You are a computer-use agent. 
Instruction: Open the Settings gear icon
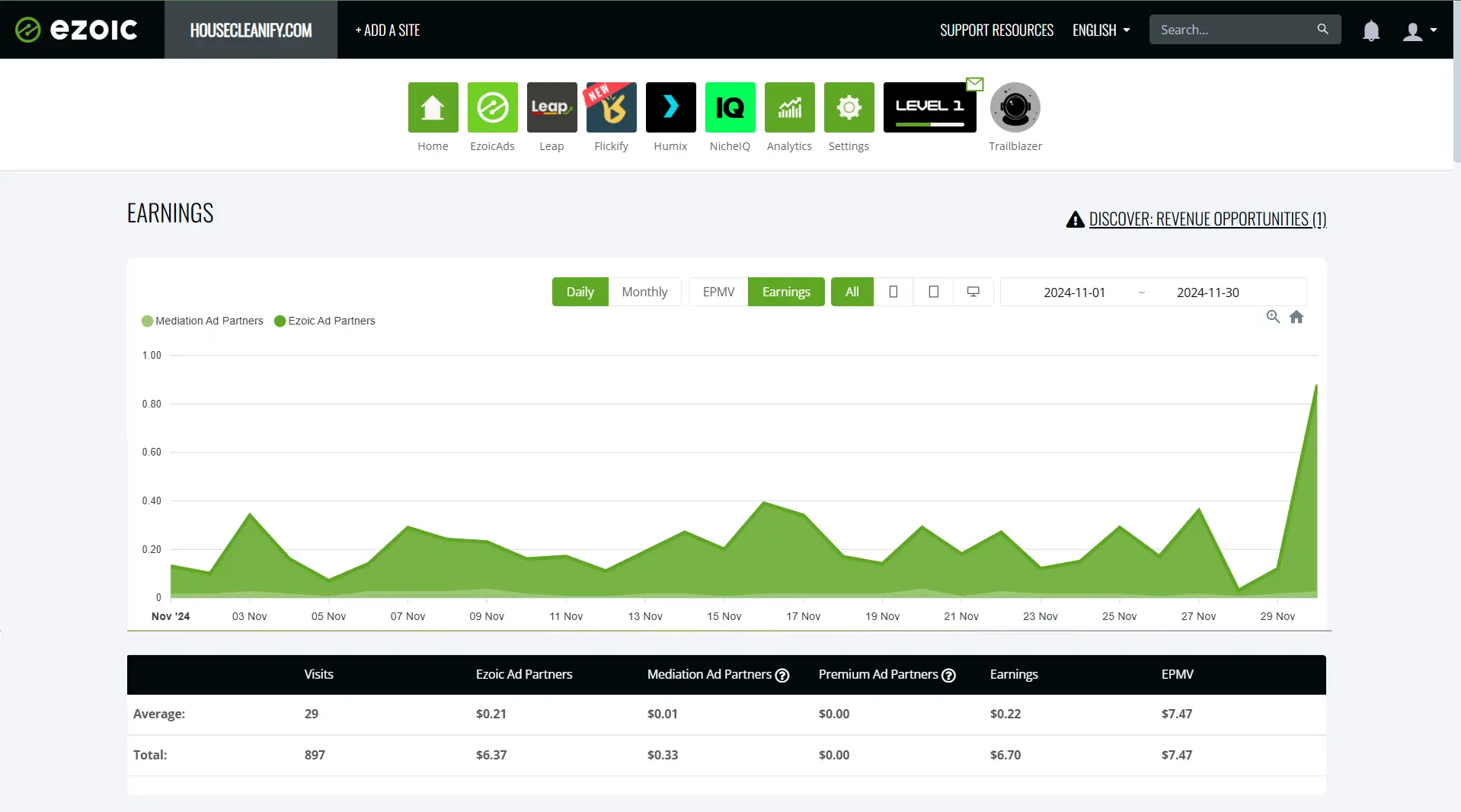tap(849, 107)
